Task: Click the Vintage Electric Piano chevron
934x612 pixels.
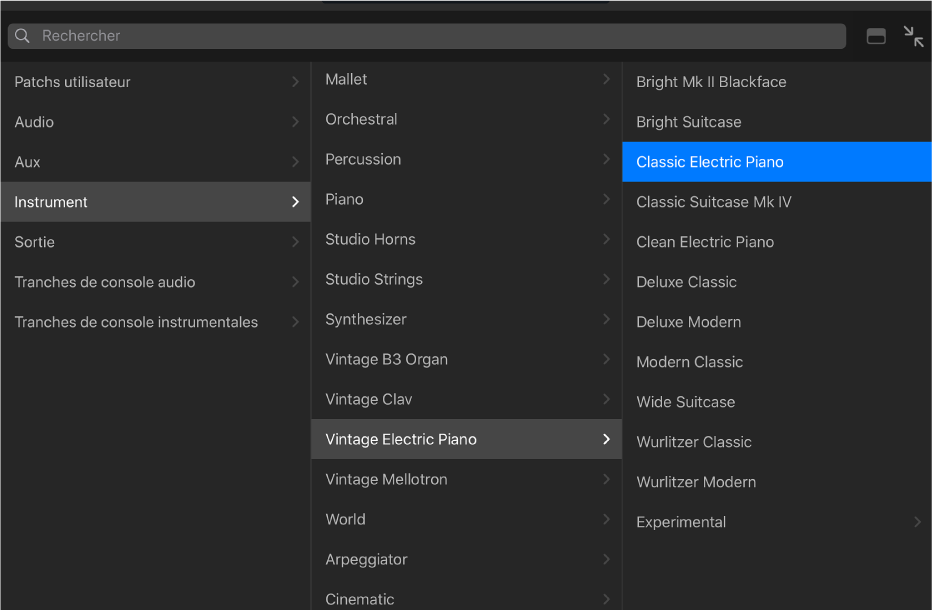Action: [606, 439]
